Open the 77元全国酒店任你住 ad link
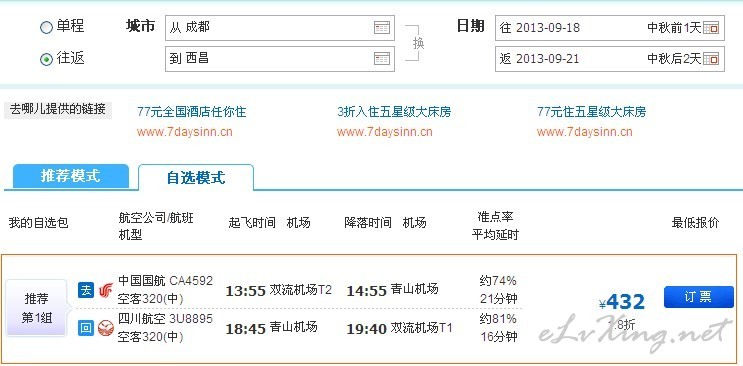Image resolution: width=743 pixels, height=366 pixels. [191, 112]
